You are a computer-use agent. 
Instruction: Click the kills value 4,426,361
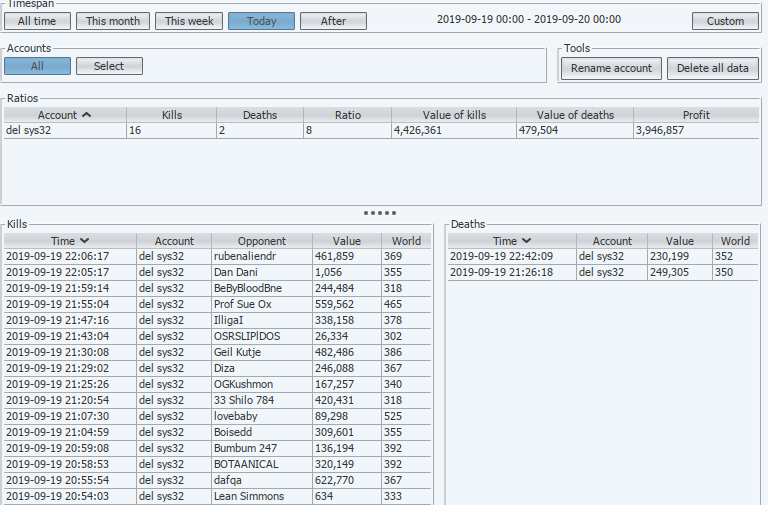click(418, 130)
